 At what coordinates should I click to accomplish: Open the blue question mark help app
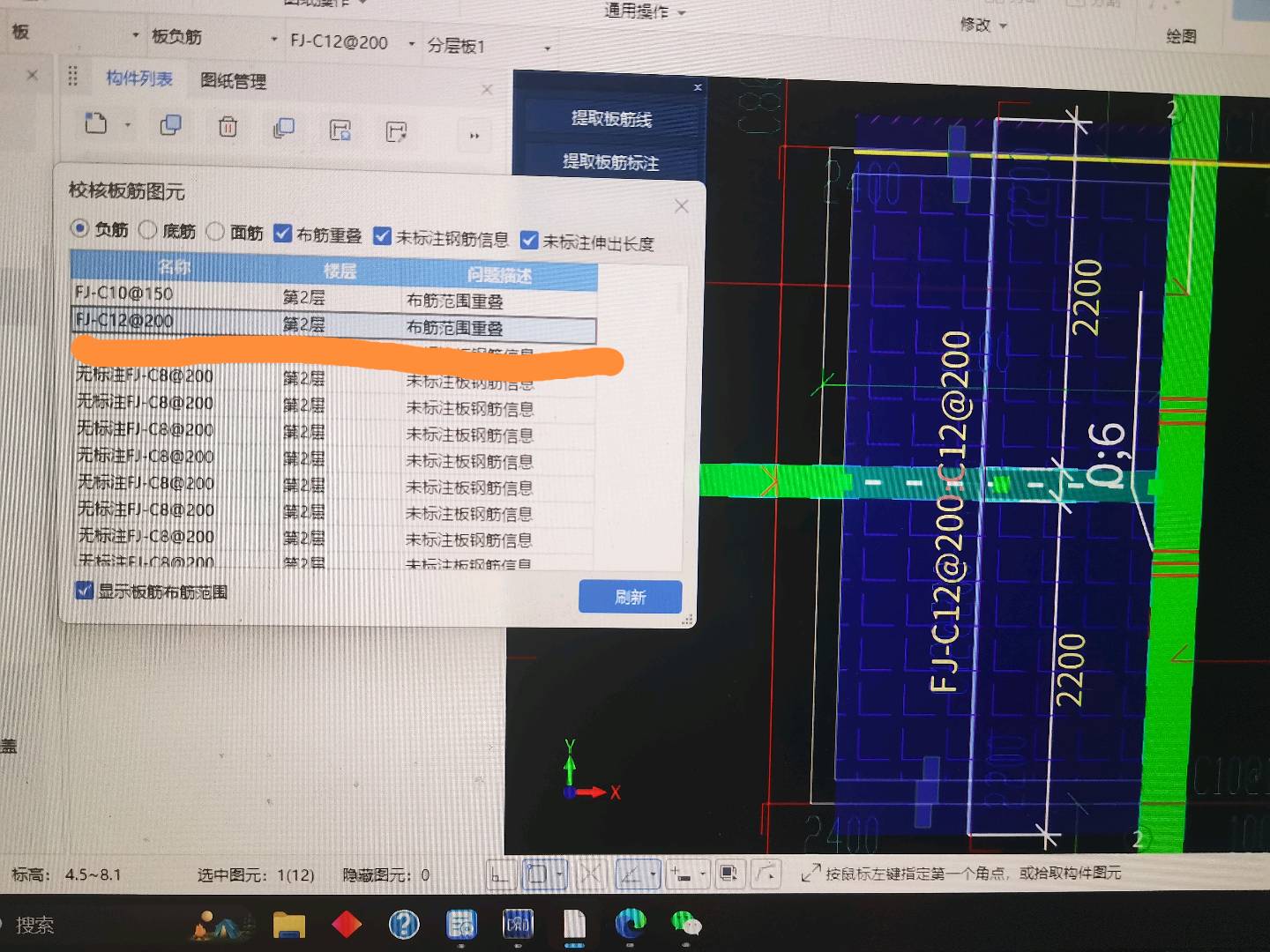(404, 924)
